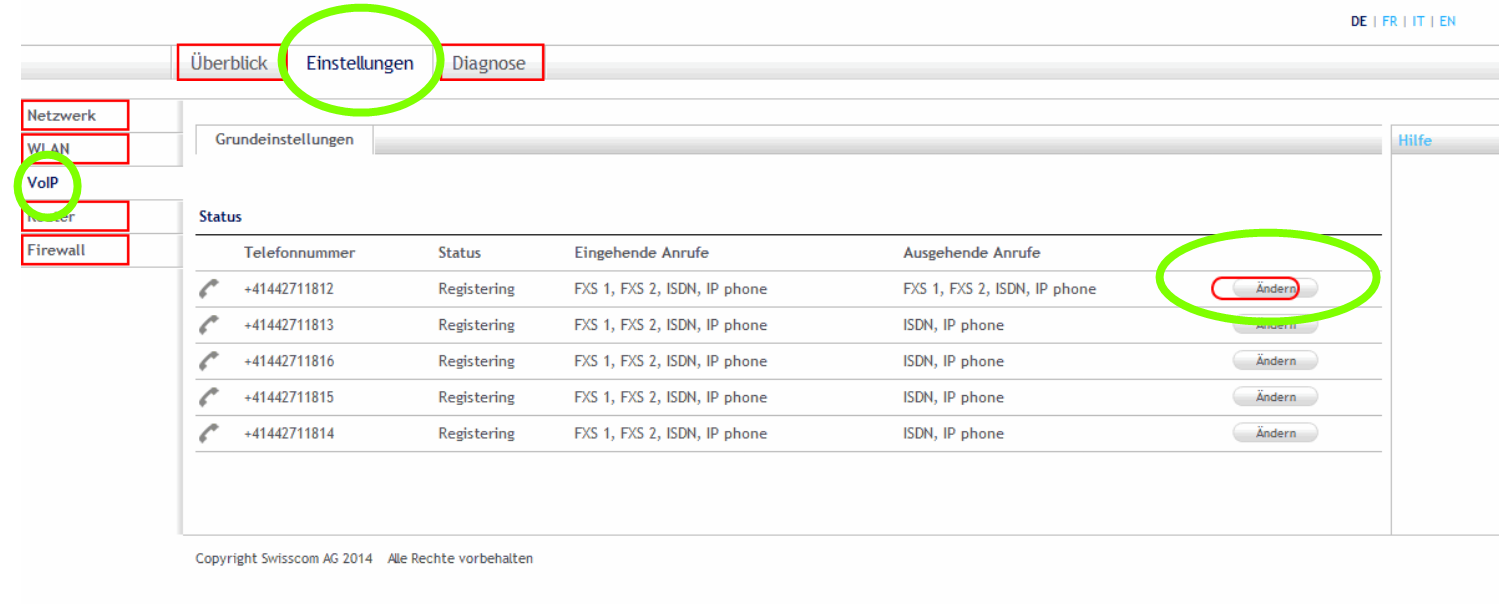Click the phone icon beside +41442711815
The width and height of the screenshot is (1499, 604).
pyautogui.click(x=208, y=397)
